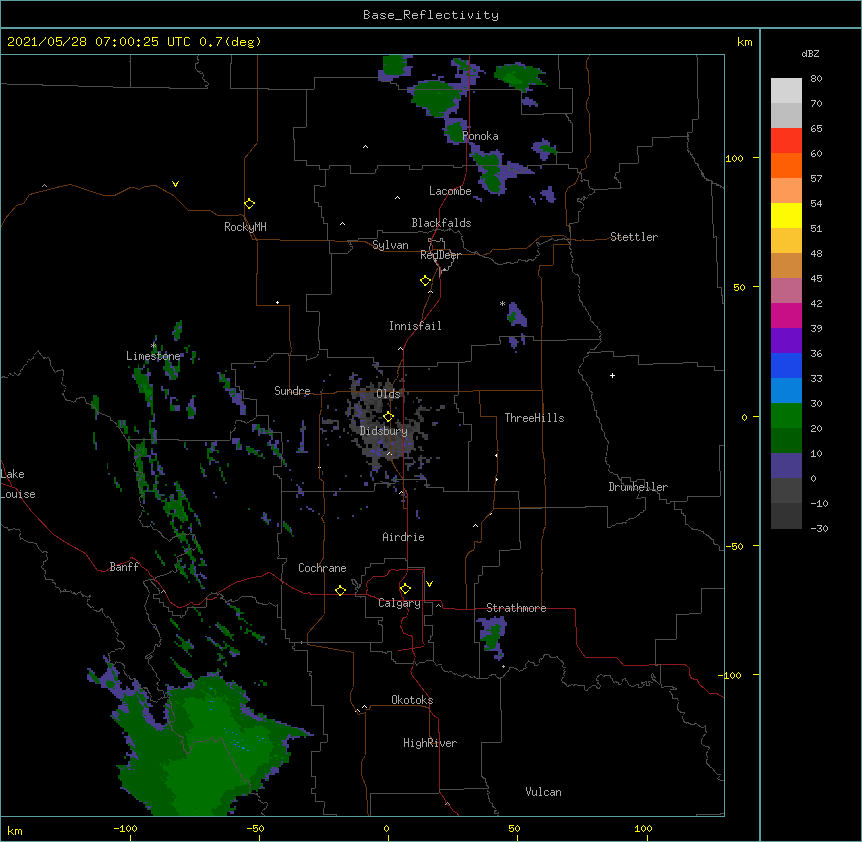Image resolution: width=862 pixels, height=842 pixels.
Task: Click the dBZ legend heading
Action: tap(810, 53)
